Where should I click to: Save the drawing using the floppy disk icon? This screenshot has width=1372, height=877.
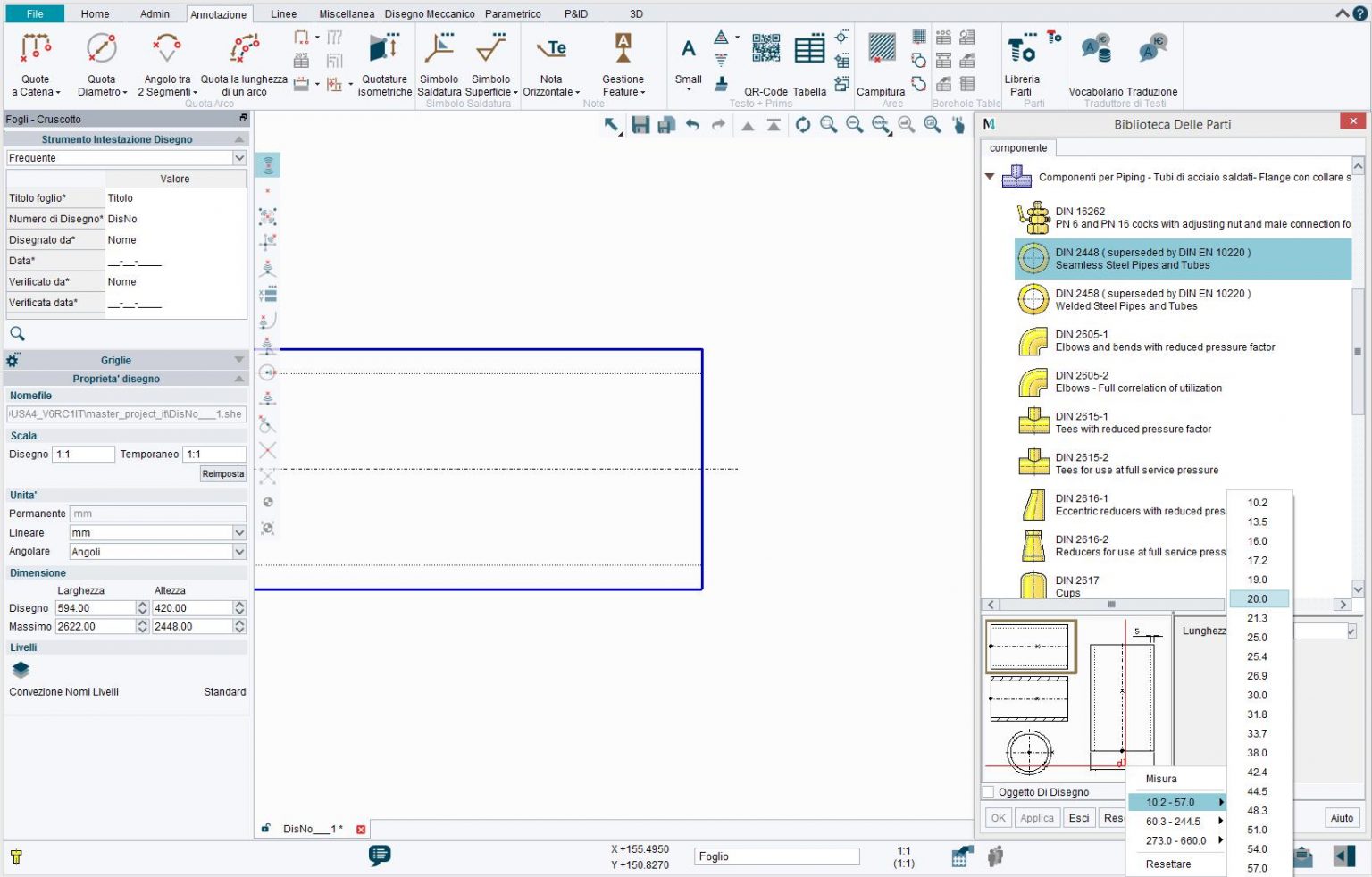coord(640,125)
